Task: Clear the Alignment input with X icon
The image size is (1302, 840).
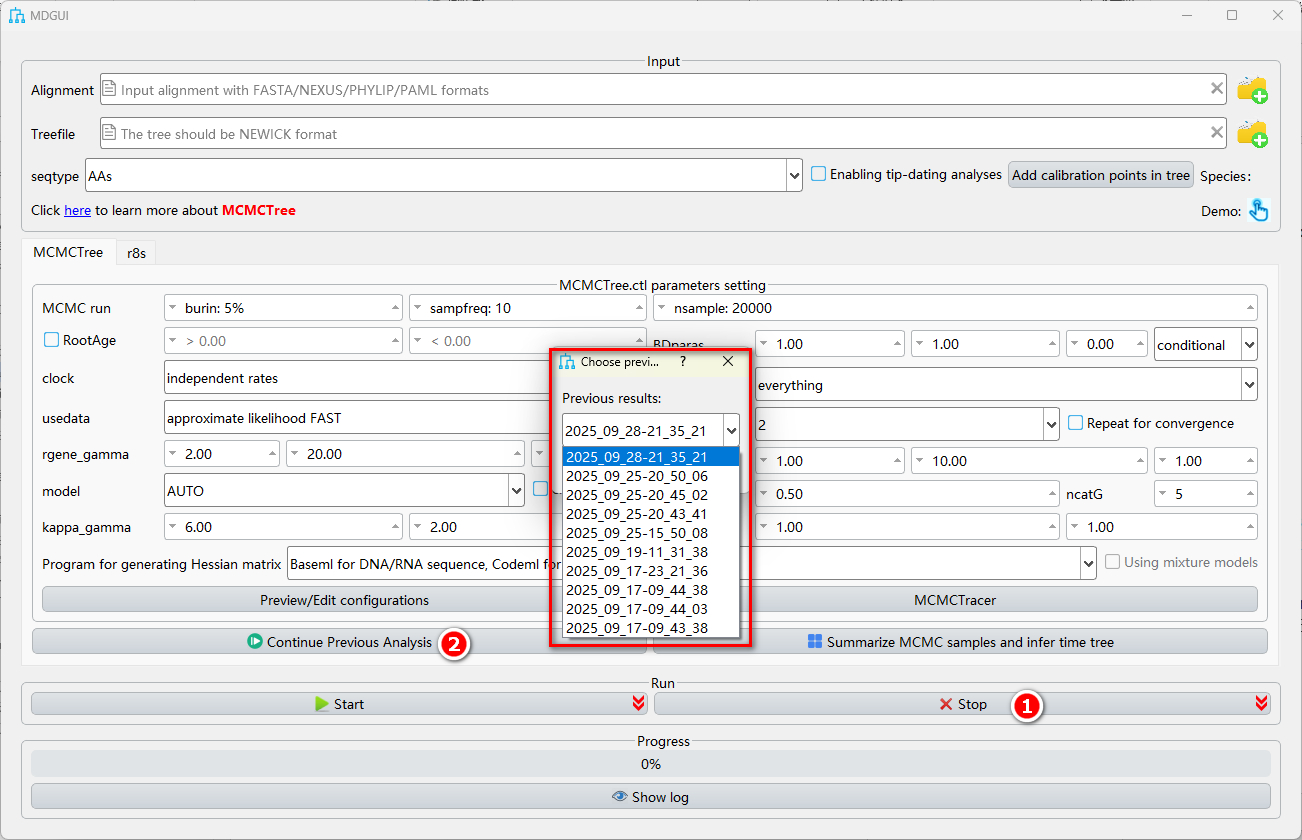Action: (1217, 89)
